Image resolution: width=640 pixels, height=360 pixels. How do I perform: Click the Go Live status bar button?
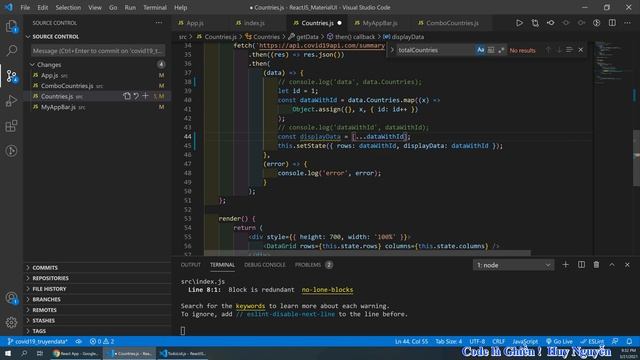[x=559, y=341]
